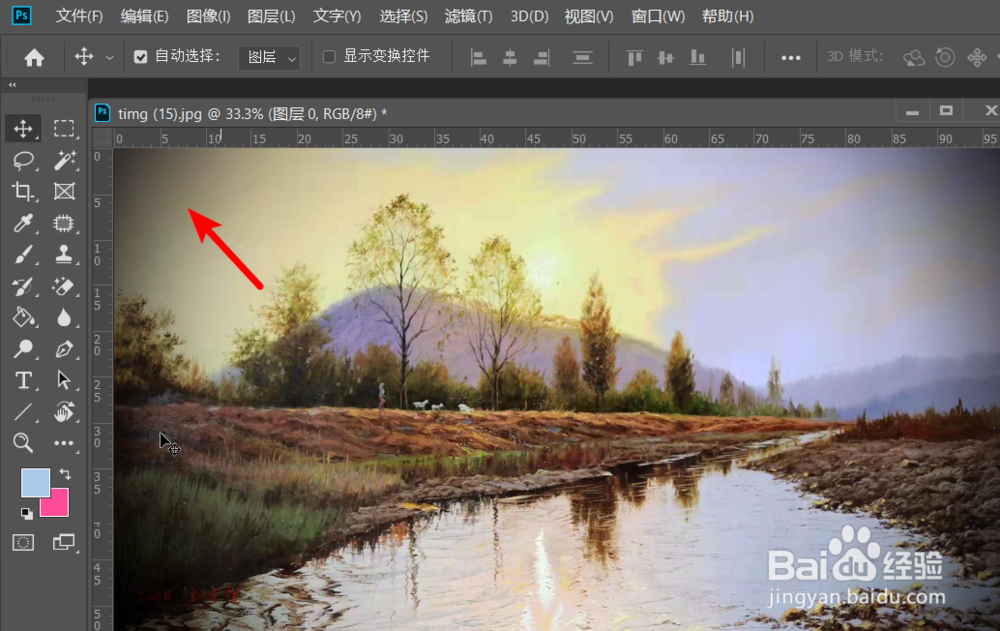Select the Brush tool
1000x631 pixels.
pyautogui.click(x=24, y=255)
